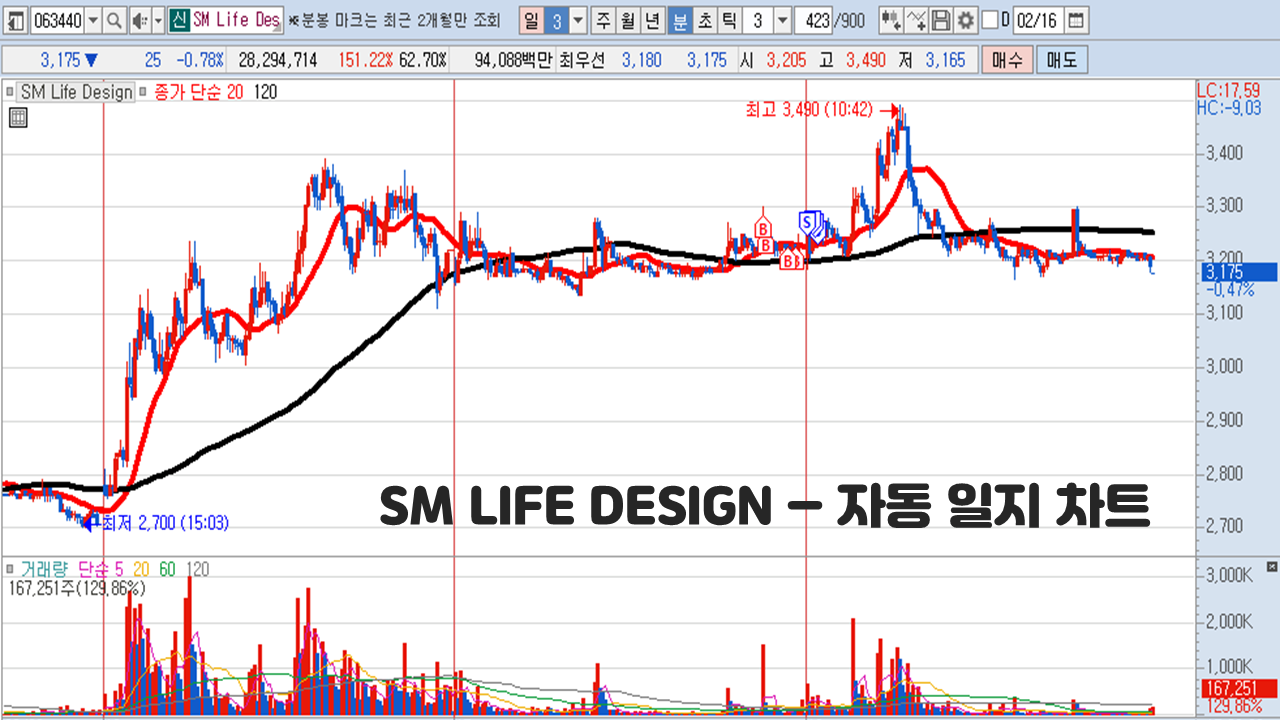1280x720 pixels.
Task: Expand the speaker options dropdown arrow
Action: 158,21
